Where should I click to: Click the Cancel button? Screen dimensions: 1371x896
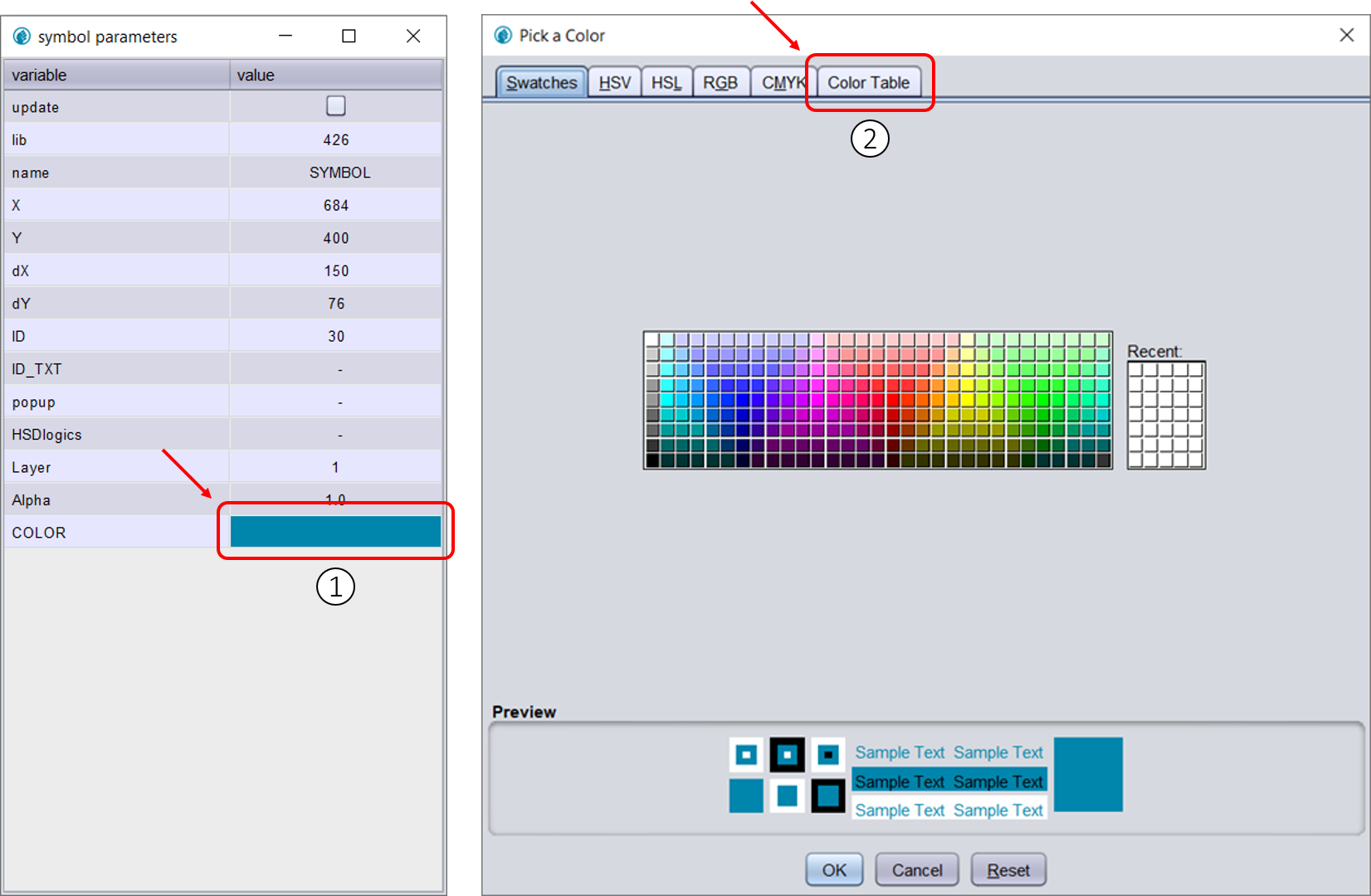pos(916,869)
